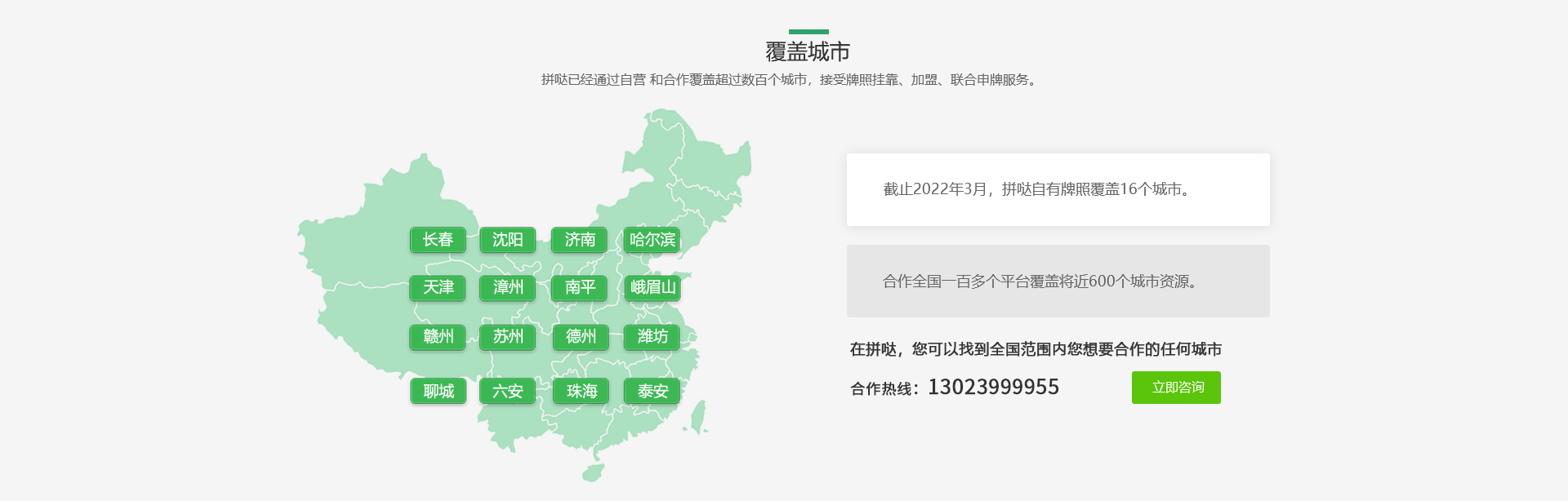
Task: Click the 德州 city tag
Action: [580, 337]
